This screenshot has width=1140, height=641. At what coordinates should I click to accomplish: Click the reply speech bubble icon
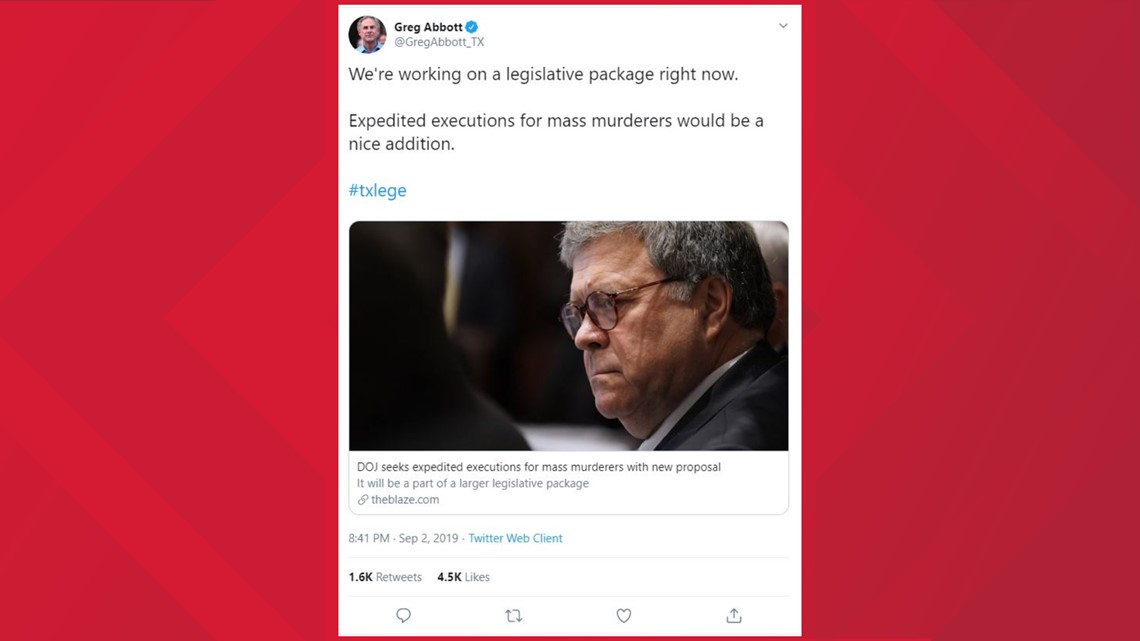point(404,616)
